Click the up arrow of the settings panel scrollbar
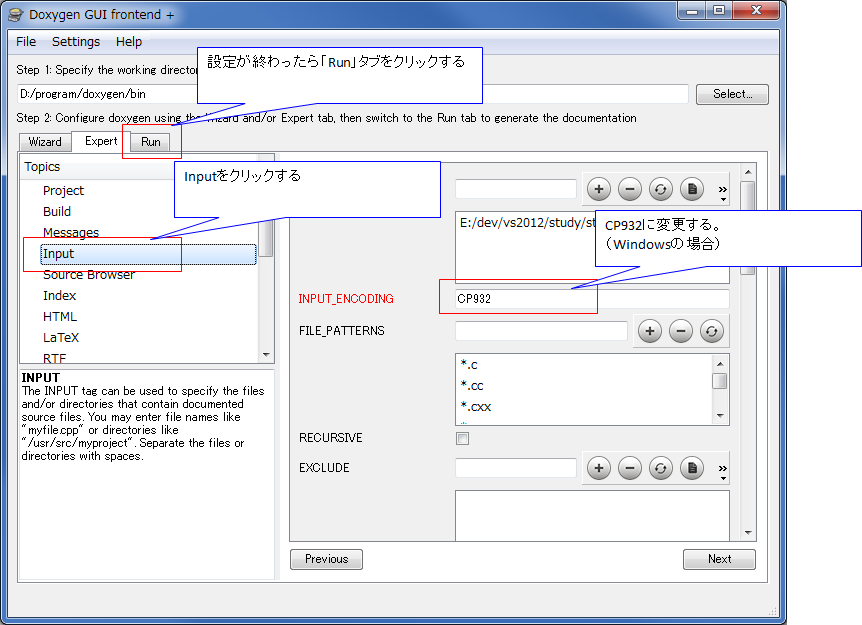The width and height of the screenshot is (862, 625). pyautogui.click(x=748, y=173)
